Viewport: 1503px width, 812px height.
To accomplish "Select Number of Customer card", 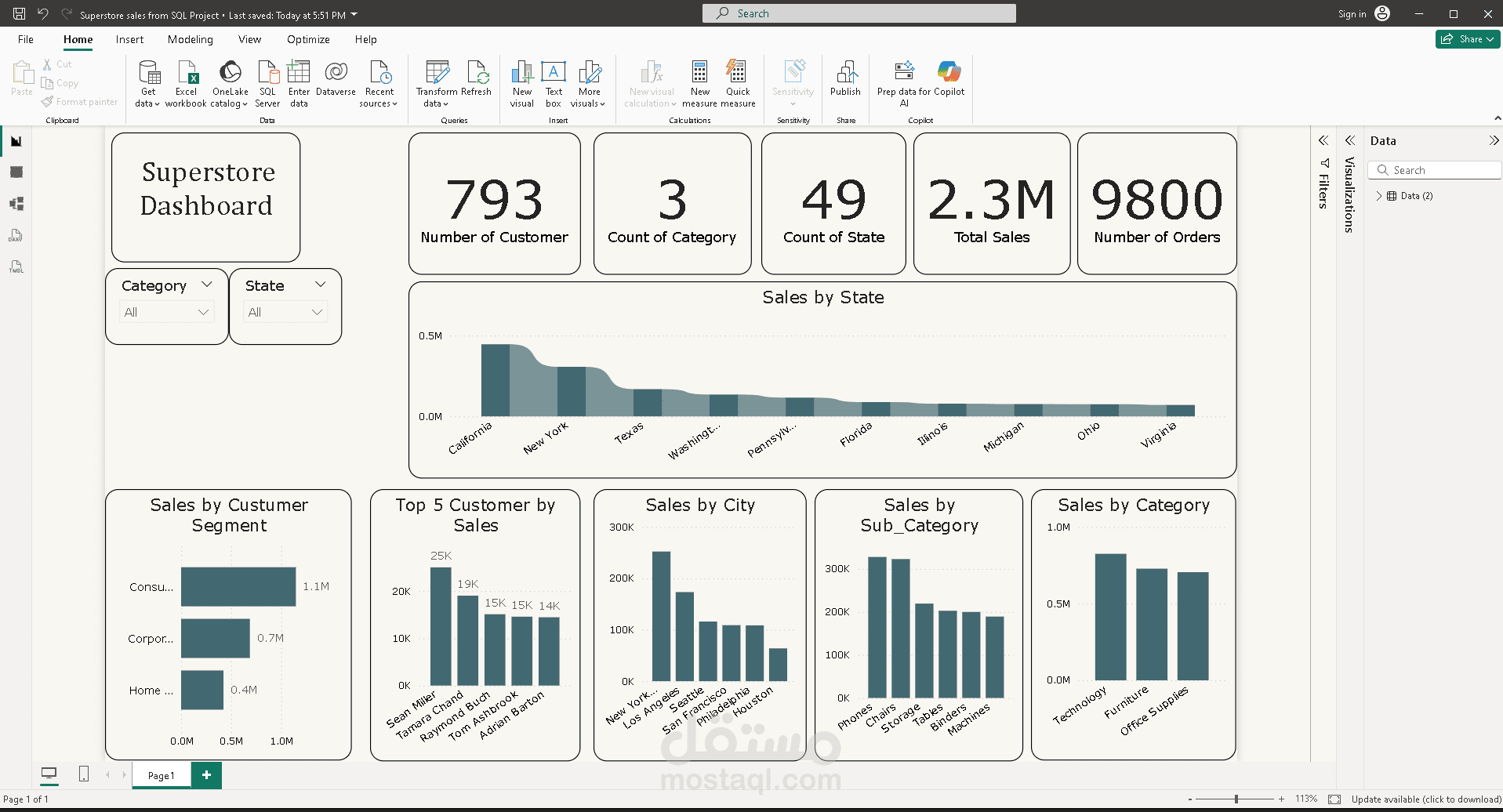I will [495, 204].
